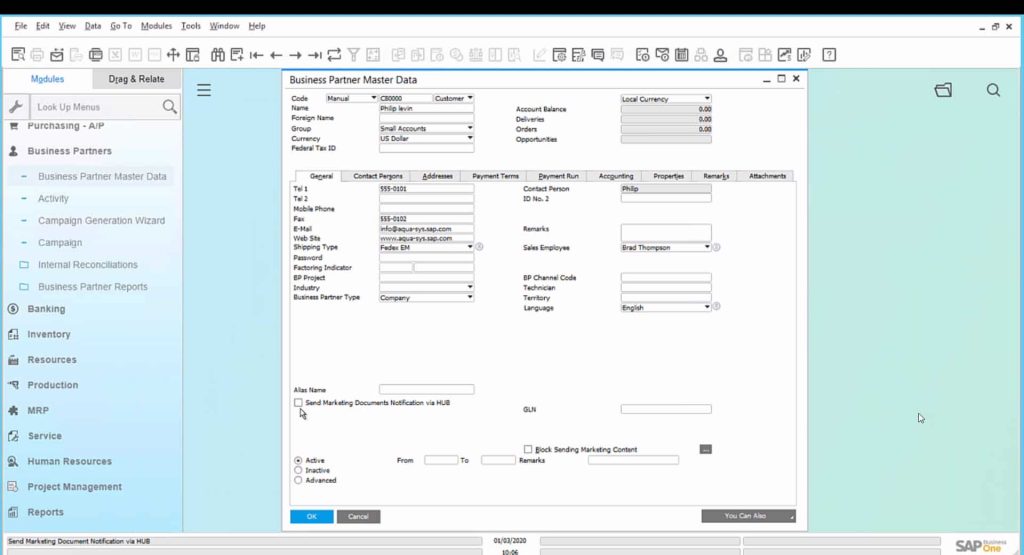Open the Group Small Accounts dropdown
Screen dimensions: 1024x555
click(470, 128)
